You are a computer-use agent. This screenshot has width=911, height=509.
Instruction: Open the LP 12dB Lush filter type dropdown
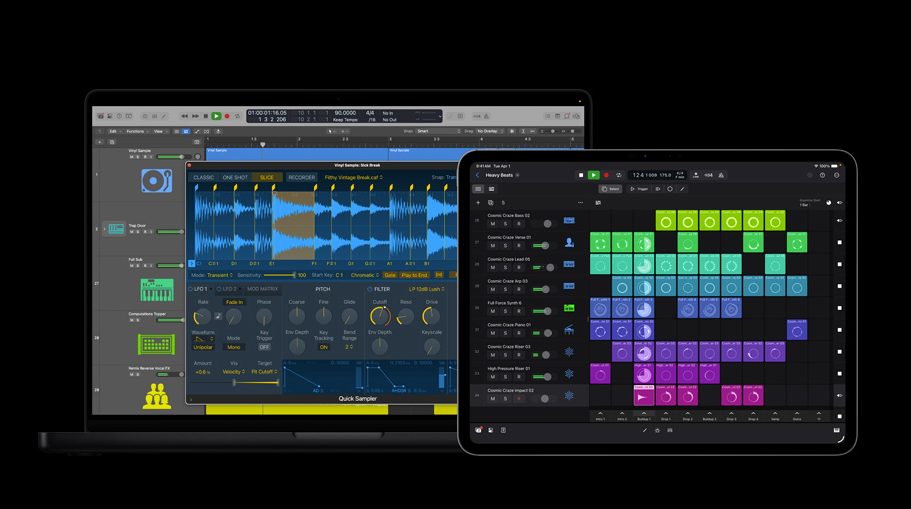(x=426, y=289)
